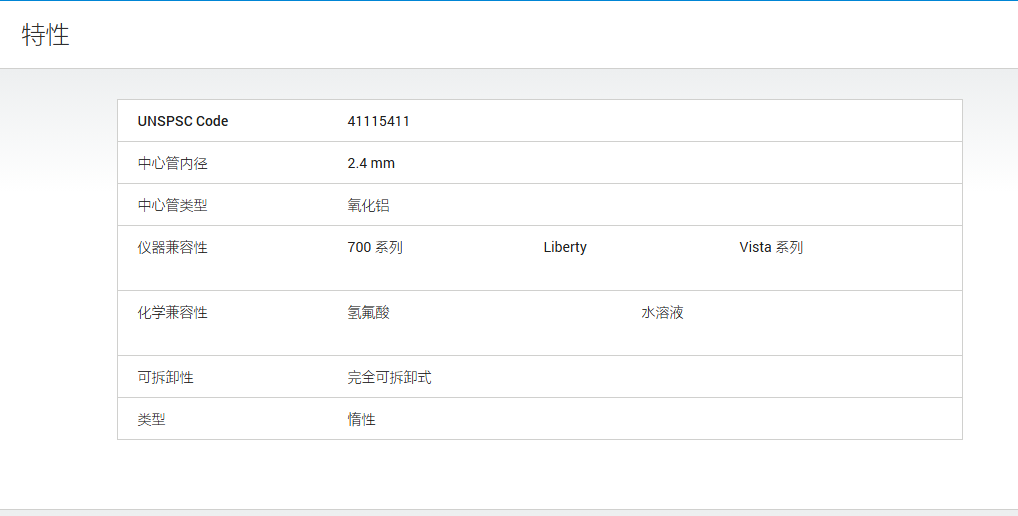Click the 700 系列 entry
Viewport: 1018px width, 516px height.
point(375,248)
